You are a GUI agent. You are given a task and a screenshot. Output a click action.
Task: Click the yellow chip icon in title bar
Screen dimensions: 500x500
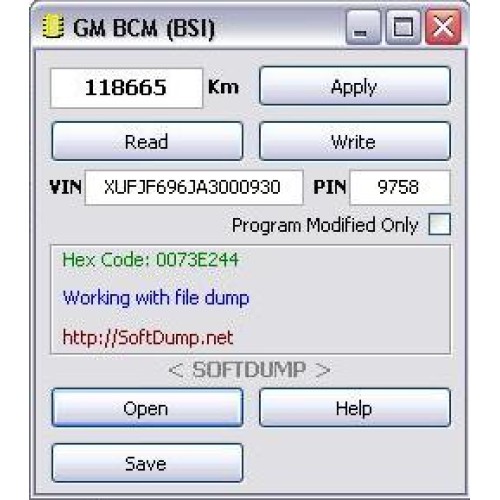(x=53, y=27)
